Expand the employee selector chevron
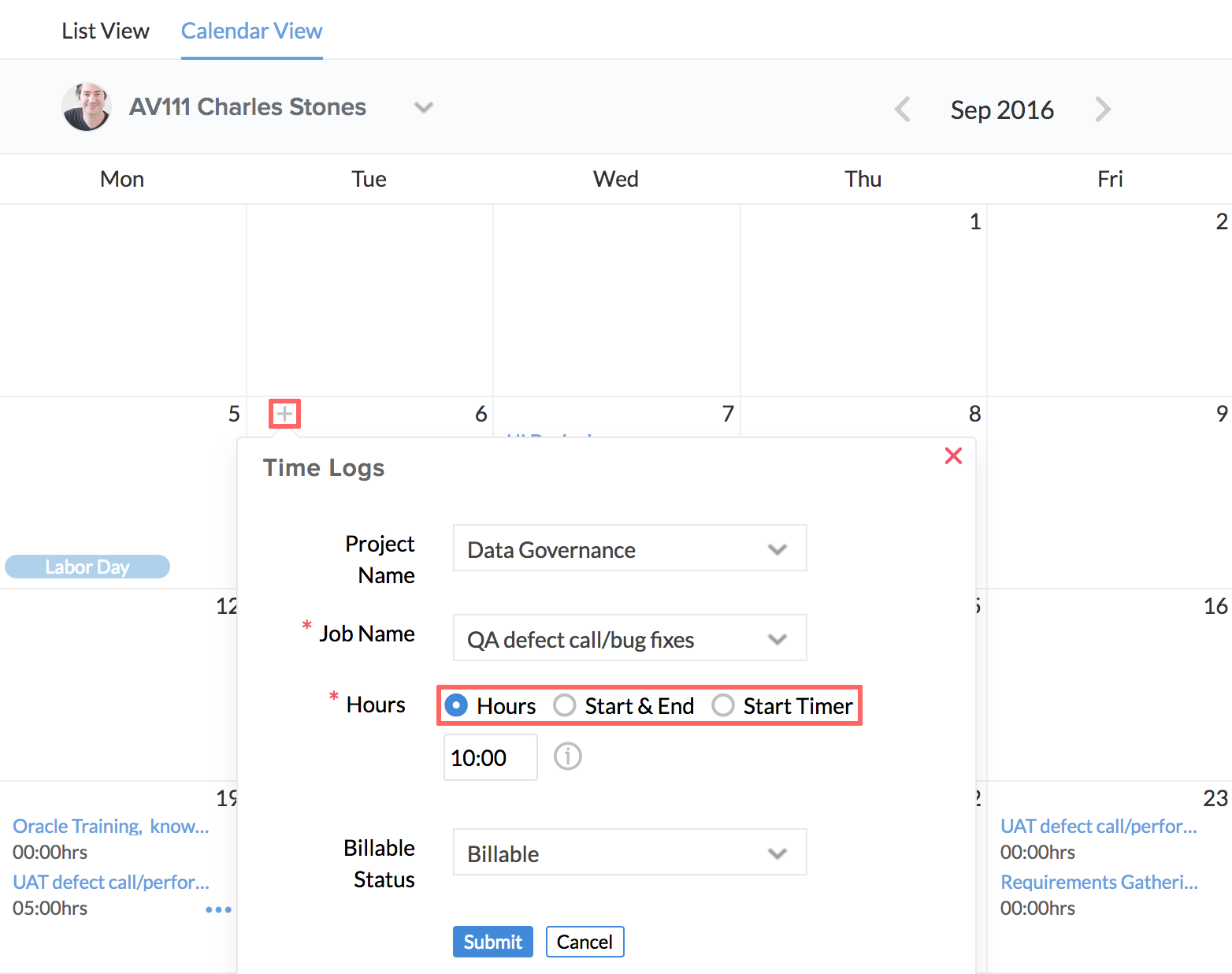Viewport: 1232px width, 974px height. tap(424, 107)
